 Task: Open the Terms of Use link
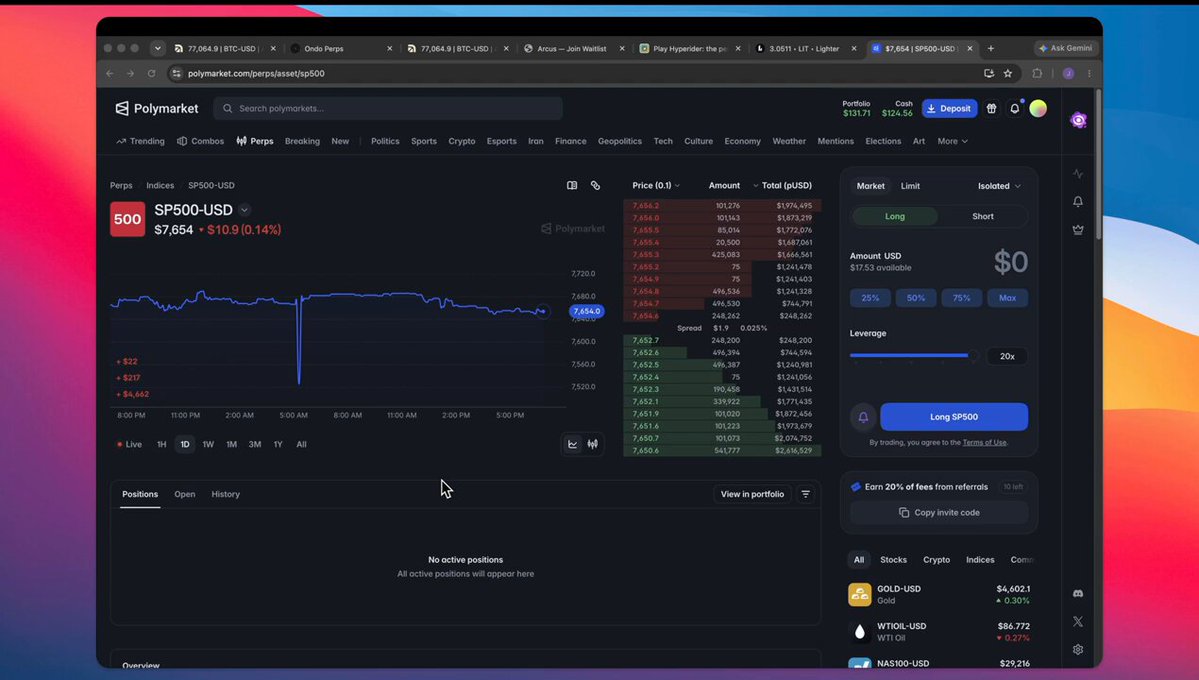pos(984,442)
